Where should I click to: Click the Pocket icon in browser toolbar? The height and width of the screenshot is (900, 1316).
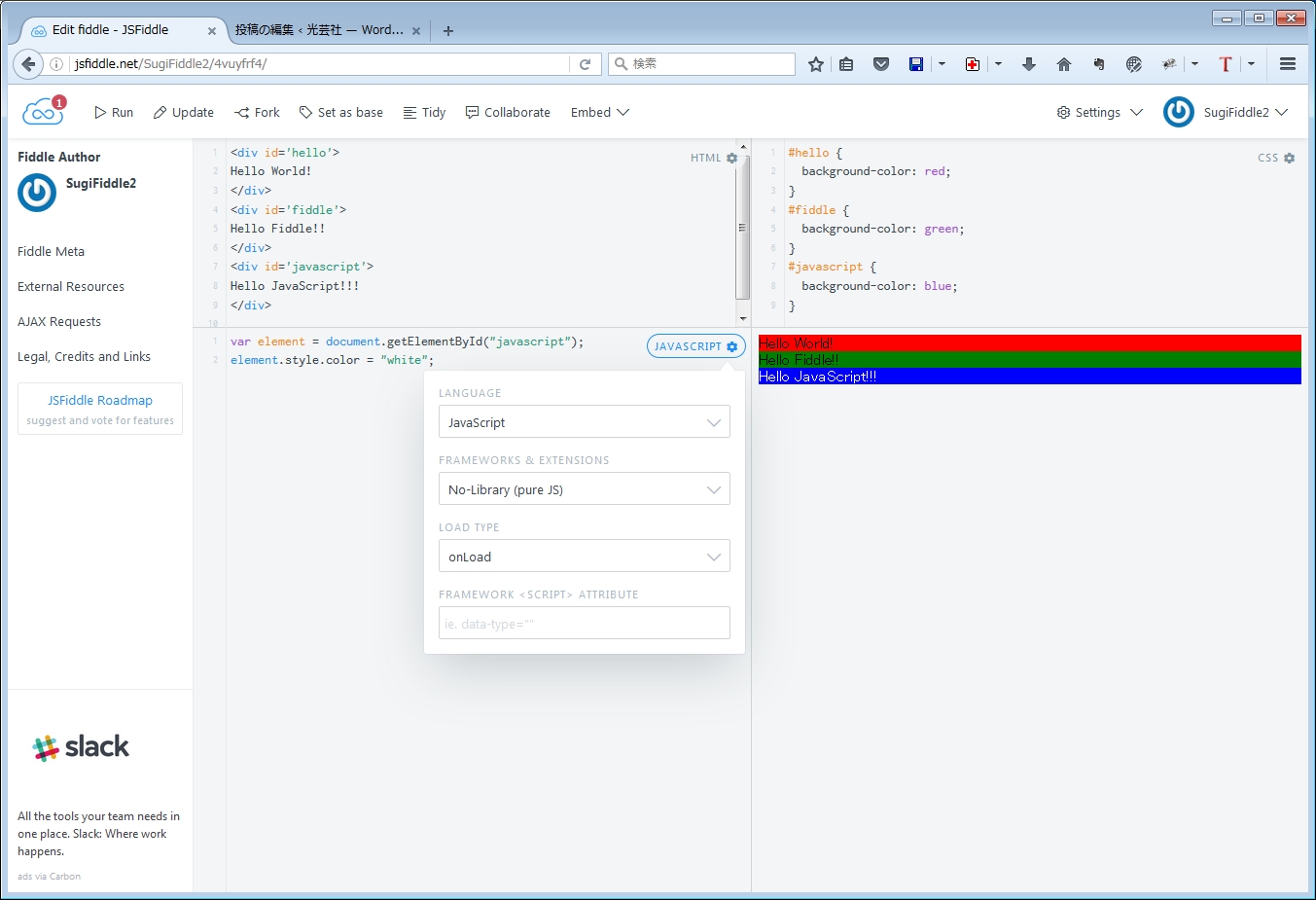(x=880, y=64)
